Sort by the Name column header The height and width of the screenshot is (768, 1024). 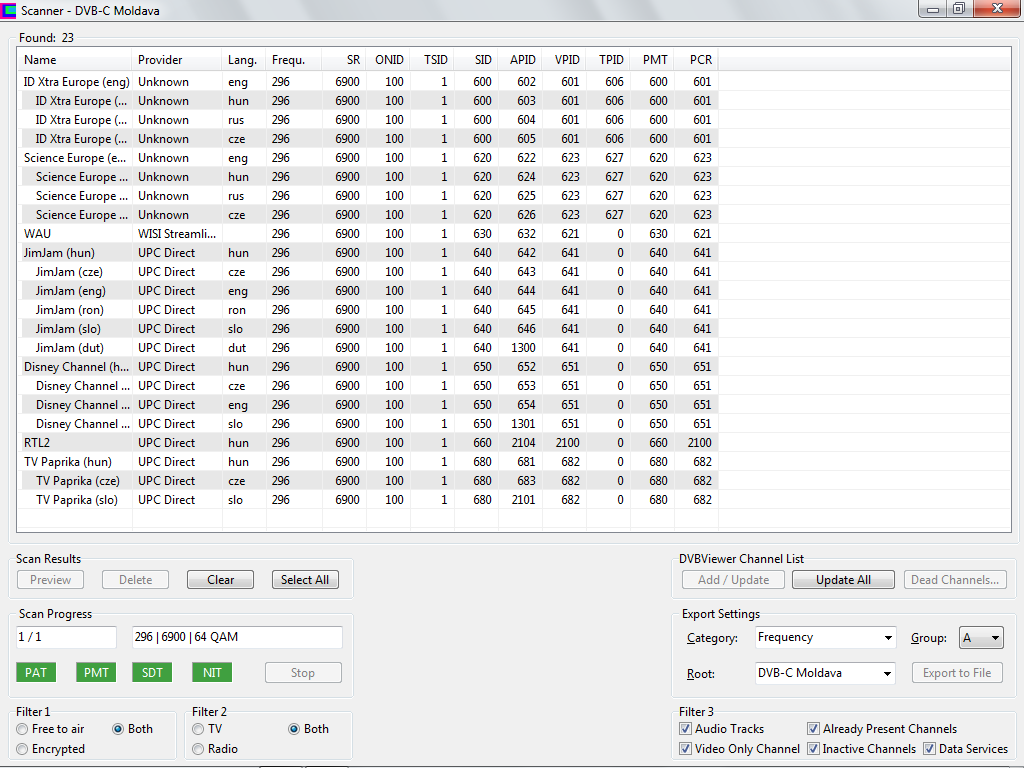pyautogui.click(x=74, y=59)
